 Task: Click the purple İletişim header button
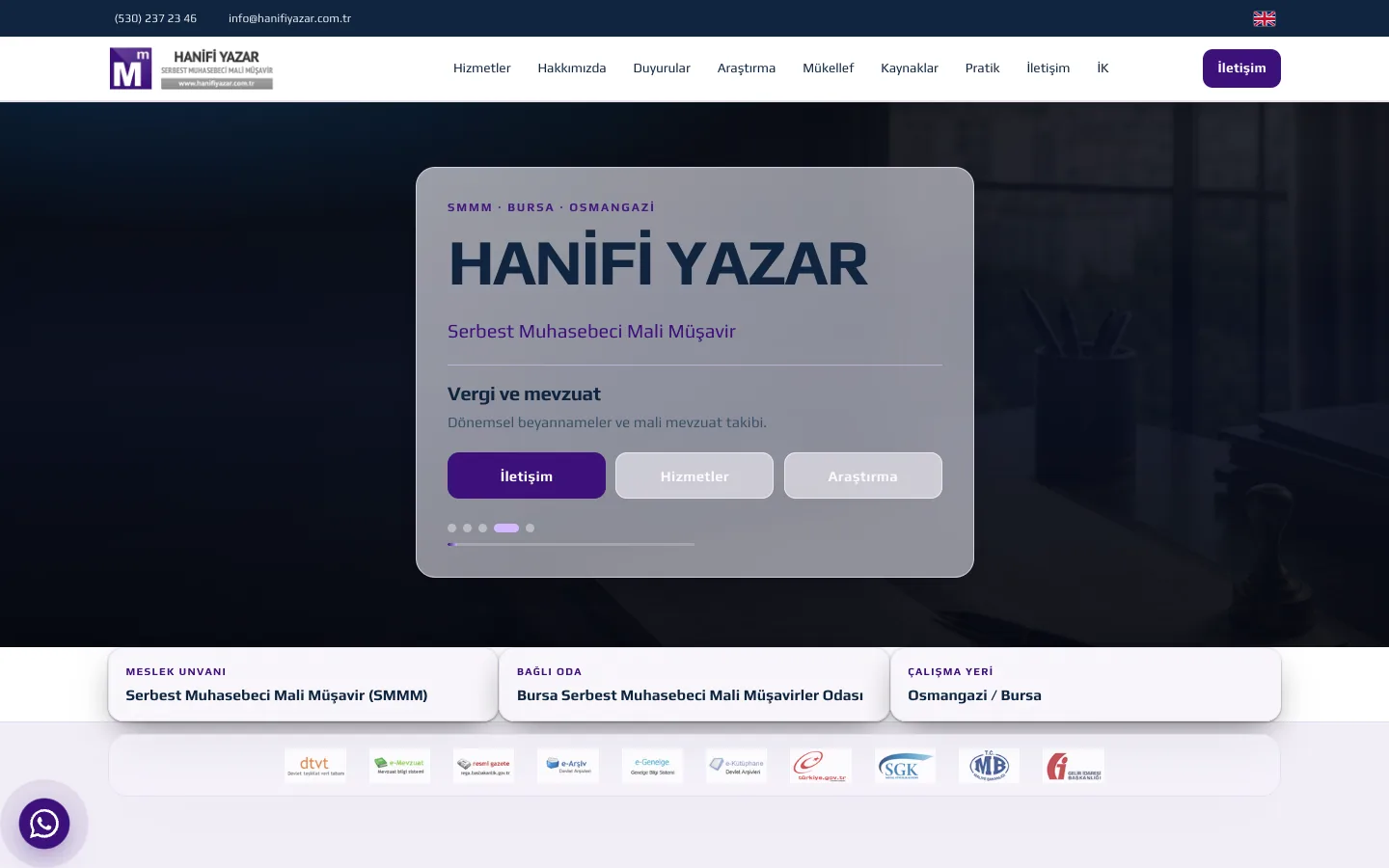coord(1241,68)
